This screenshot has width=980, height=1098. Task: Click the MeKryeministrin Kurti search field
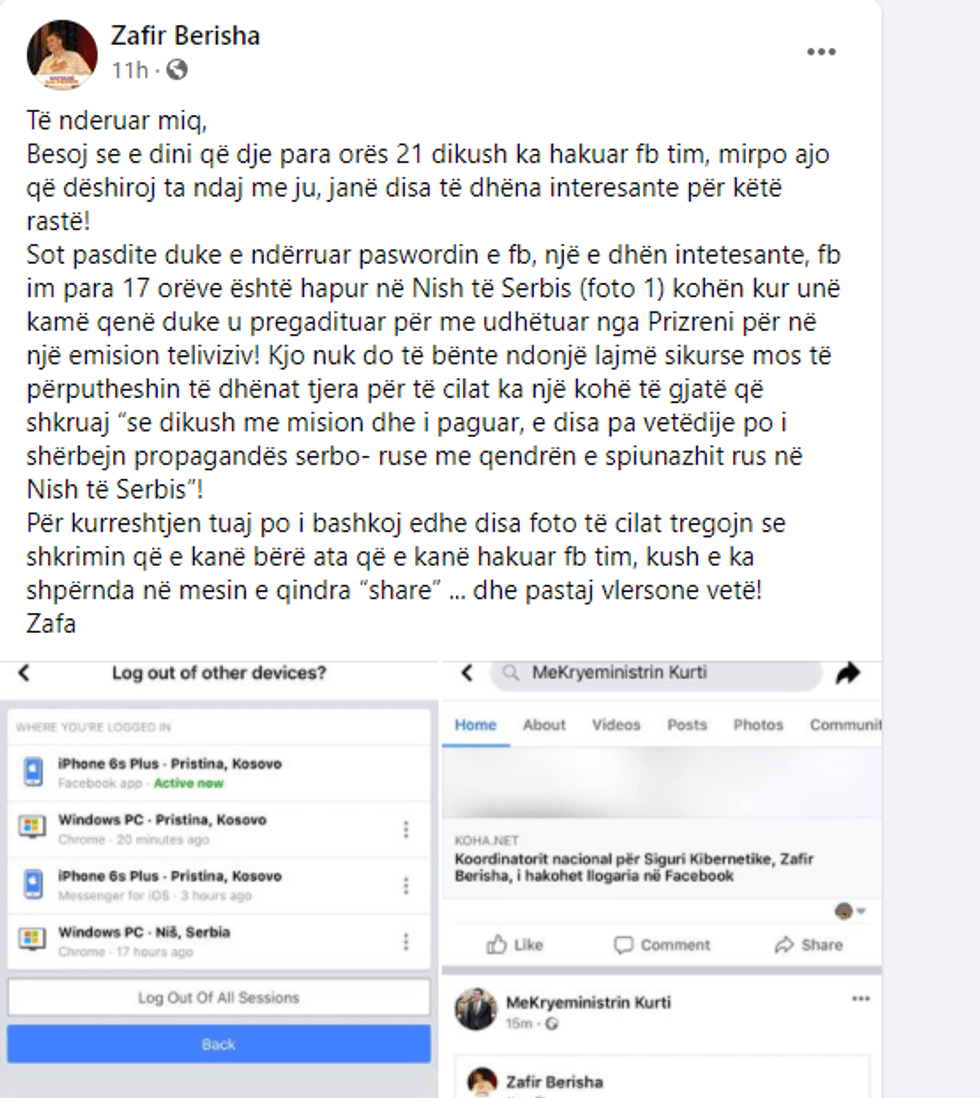[656, 673]
